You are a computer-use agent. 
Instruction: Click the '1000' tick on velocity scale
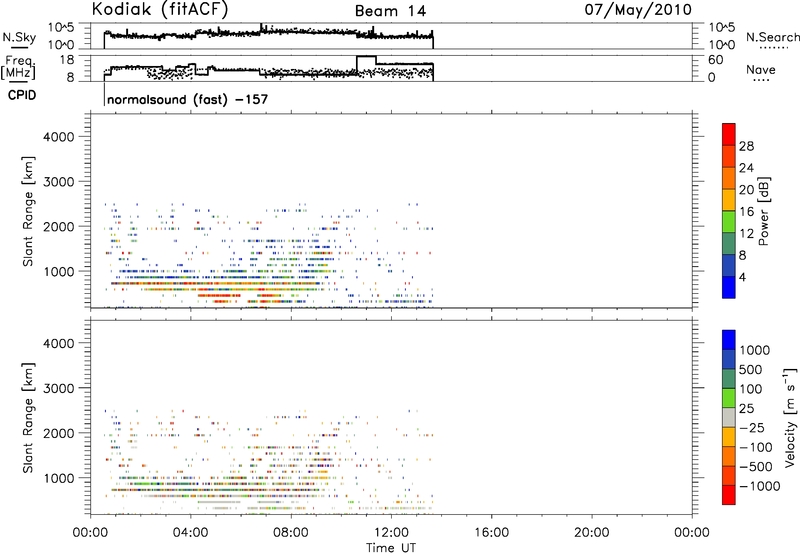point(754,350)
